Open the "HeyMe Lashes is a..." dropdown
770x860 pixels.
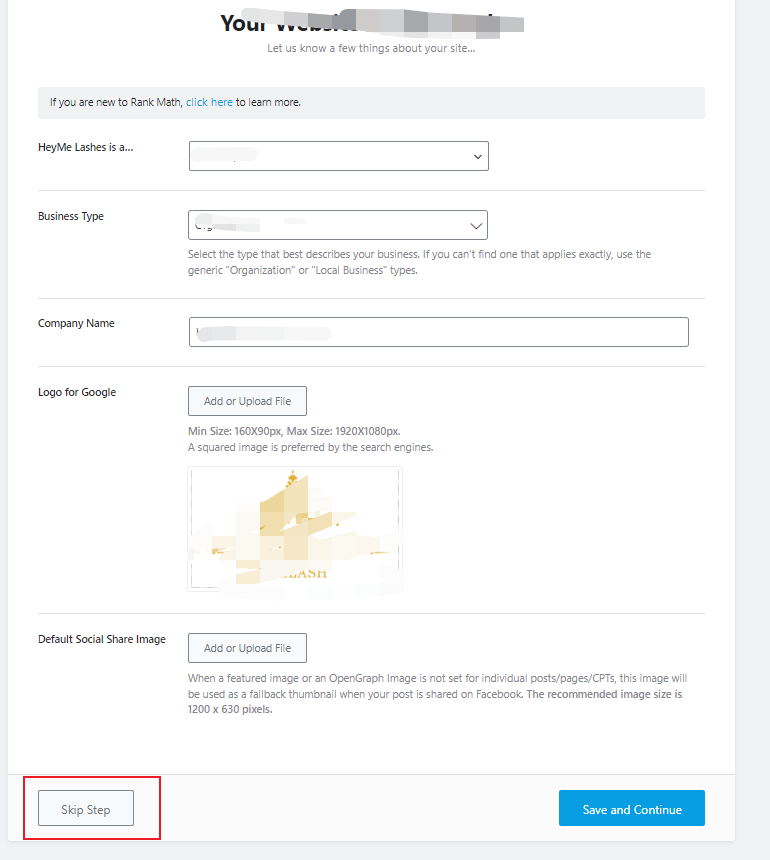pos(338,156)
